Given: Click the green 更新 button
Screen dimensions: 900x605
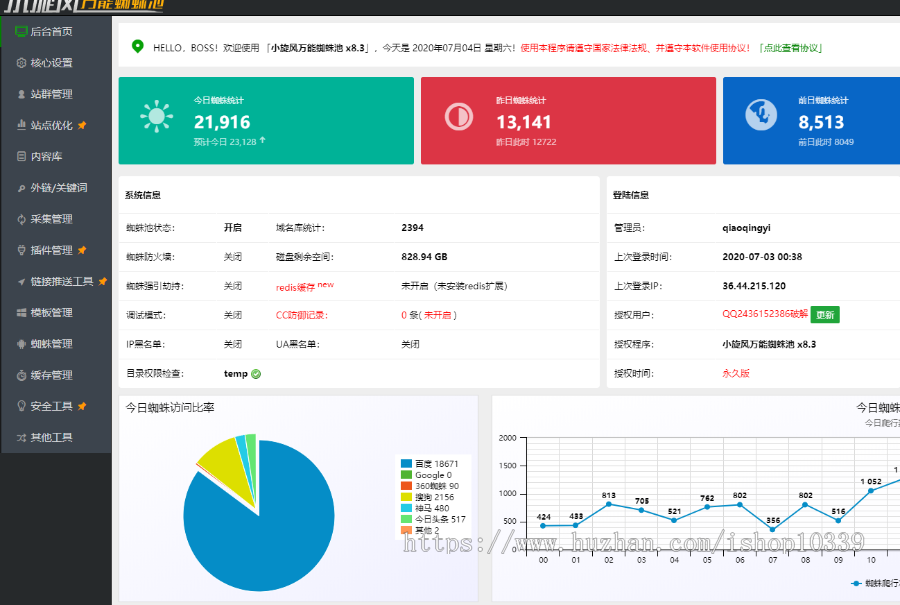Looking at the screenshot, I should click(x=824, y=314).
